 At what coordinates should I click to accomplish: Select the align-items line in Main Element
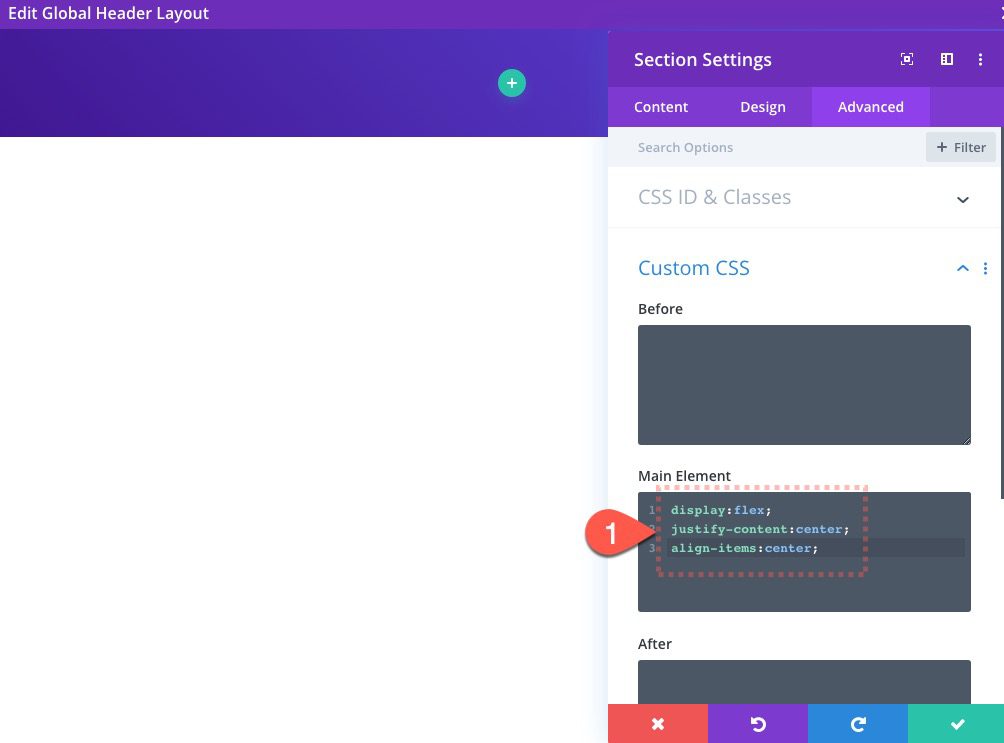pos(743,548)
